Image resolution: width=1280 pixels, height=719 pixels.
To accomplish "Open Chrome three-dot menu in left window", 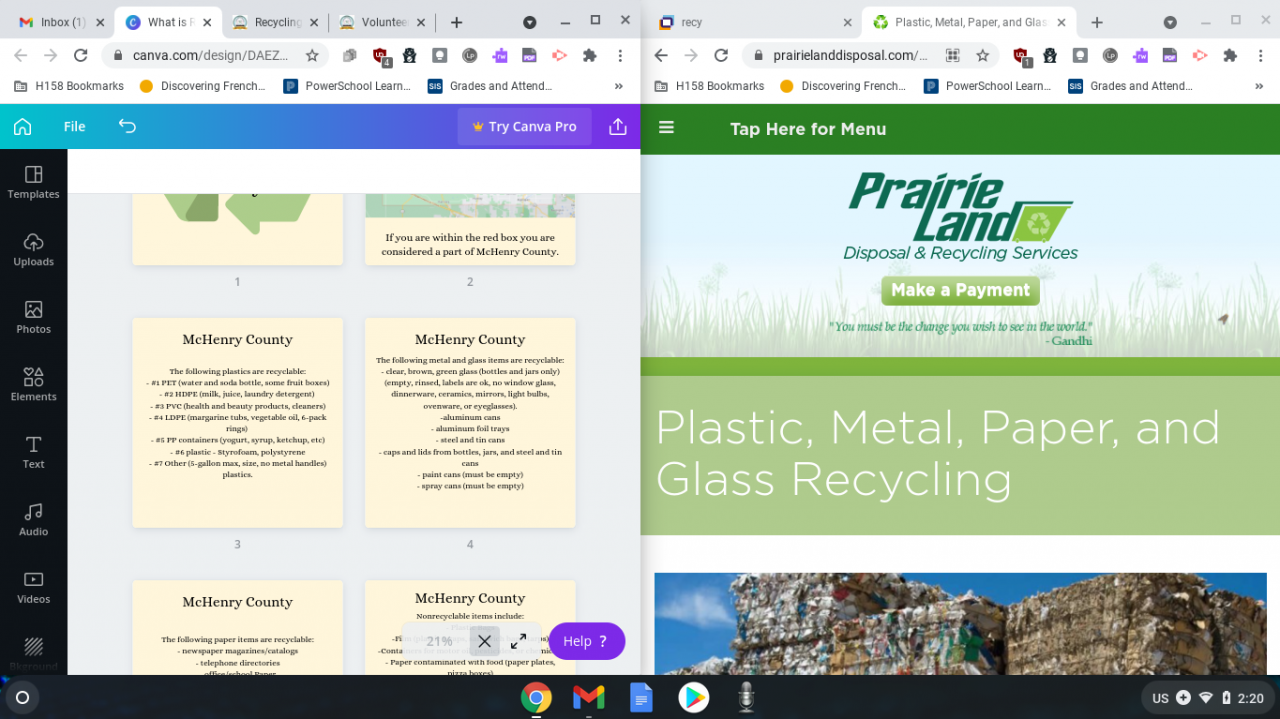I will (x=620, y=56).
